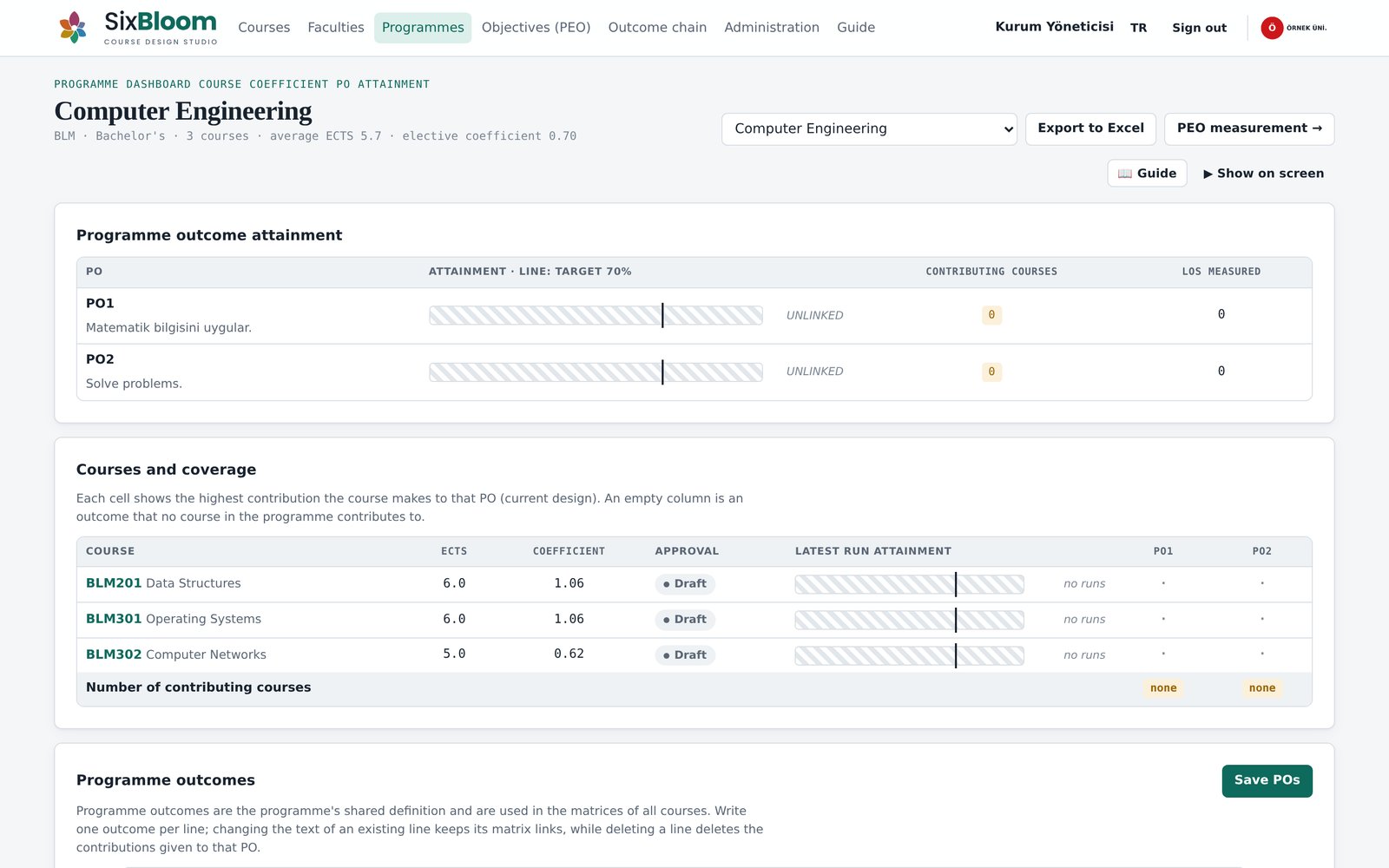Click 'Solve problems.' PO2 description
1389x868 pixels.
[134, 384]
